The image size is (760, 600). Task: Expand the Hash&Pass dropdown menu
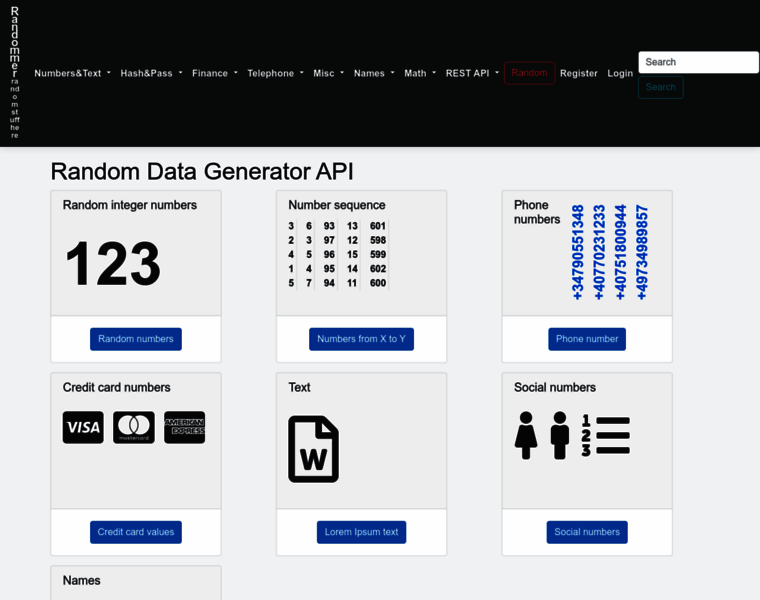[151, 73]
